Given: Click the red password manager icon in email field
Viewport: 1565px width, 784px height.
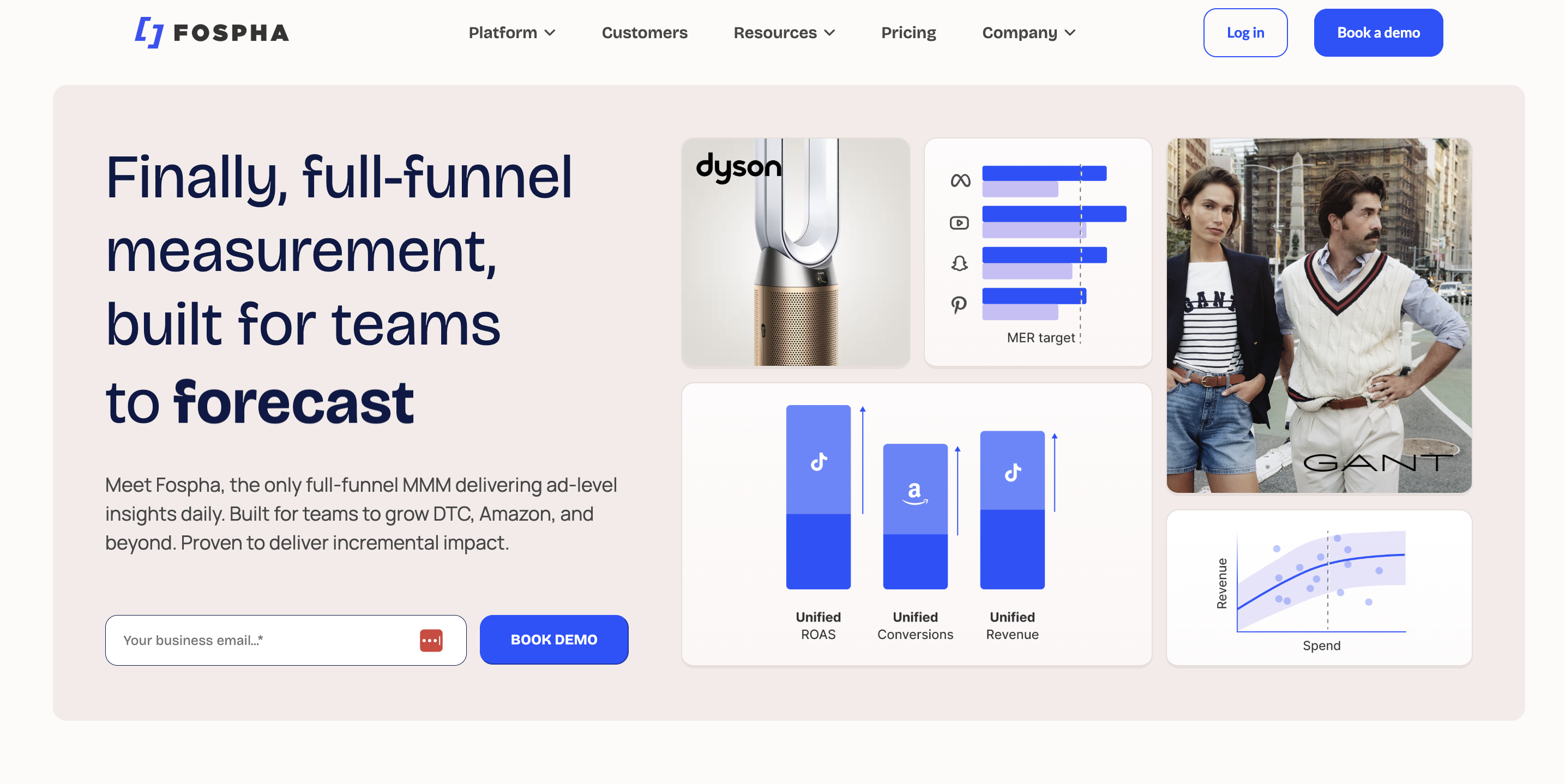Looking at the screenshot, I should [x=431, y=640].
